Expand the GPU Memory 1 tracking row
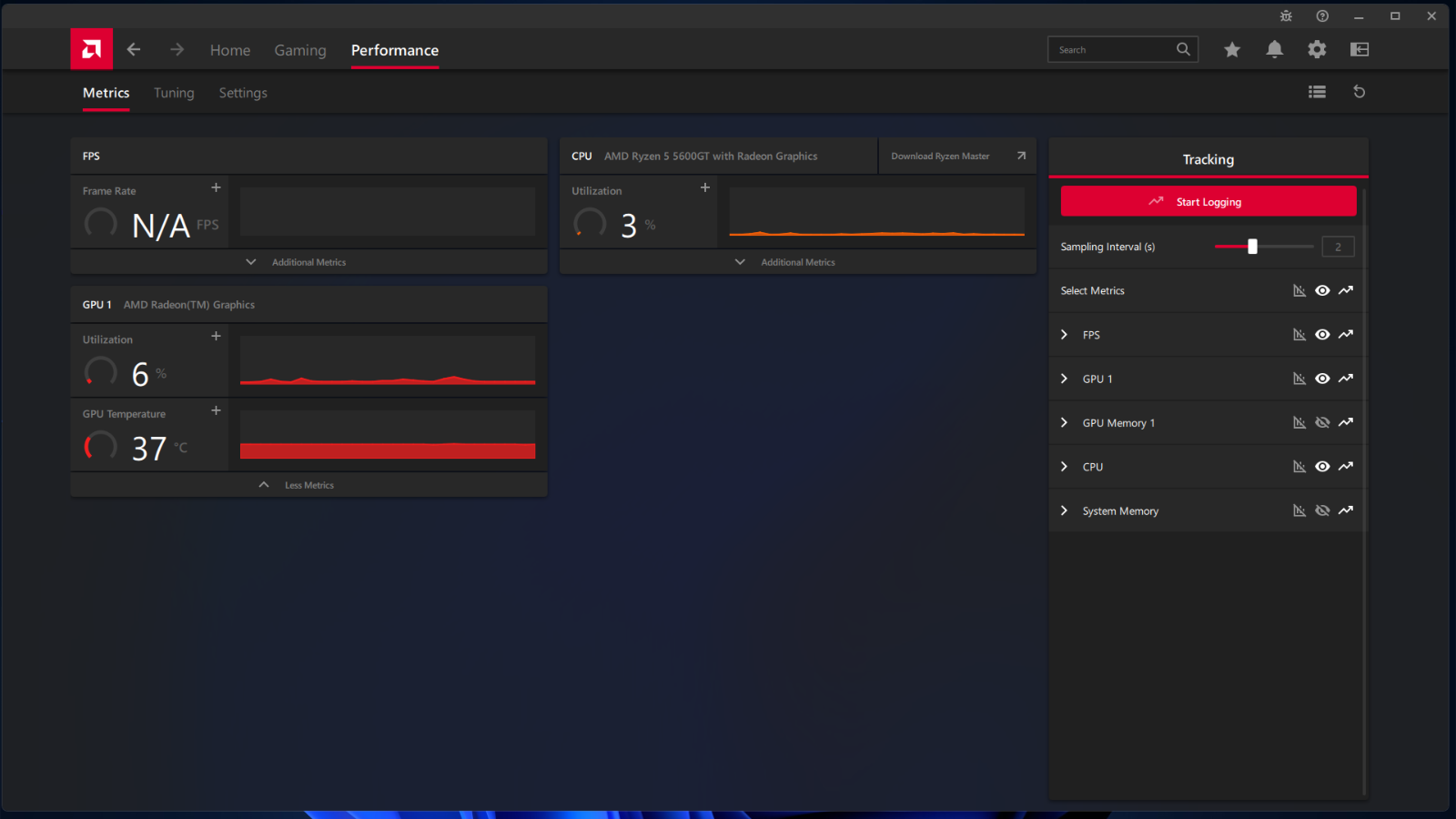Image resolution: width=1456 pixels, height=819 pixels. (1064, 422)
